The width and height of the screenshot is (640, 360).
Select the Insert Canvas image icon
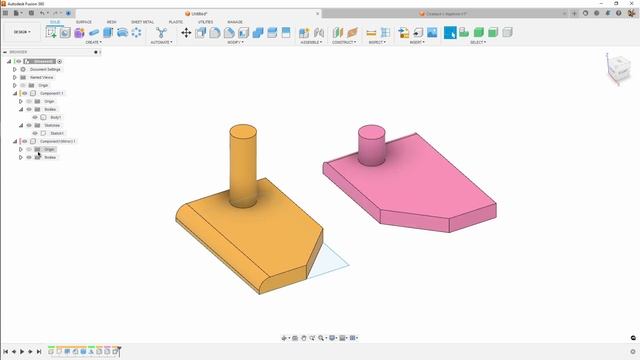click(x=432, y=33)
